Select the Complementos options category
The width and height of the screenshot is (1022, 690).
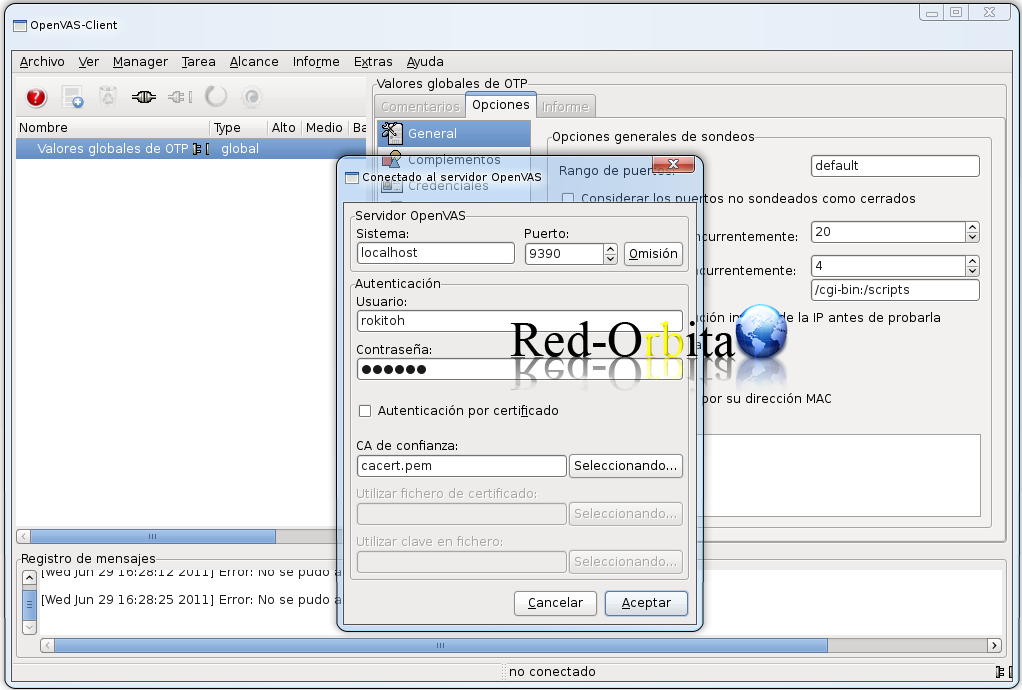point(454,160)
